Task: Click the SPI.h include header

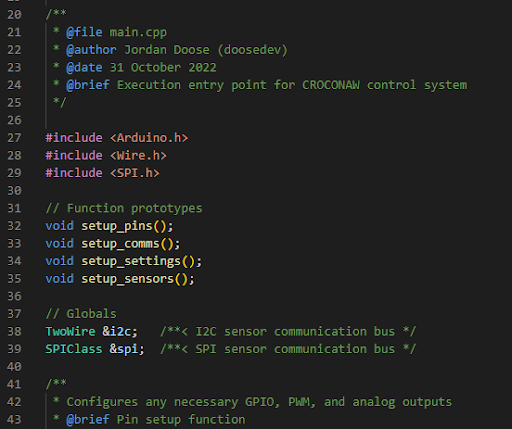Action: (x=135, y=173)
